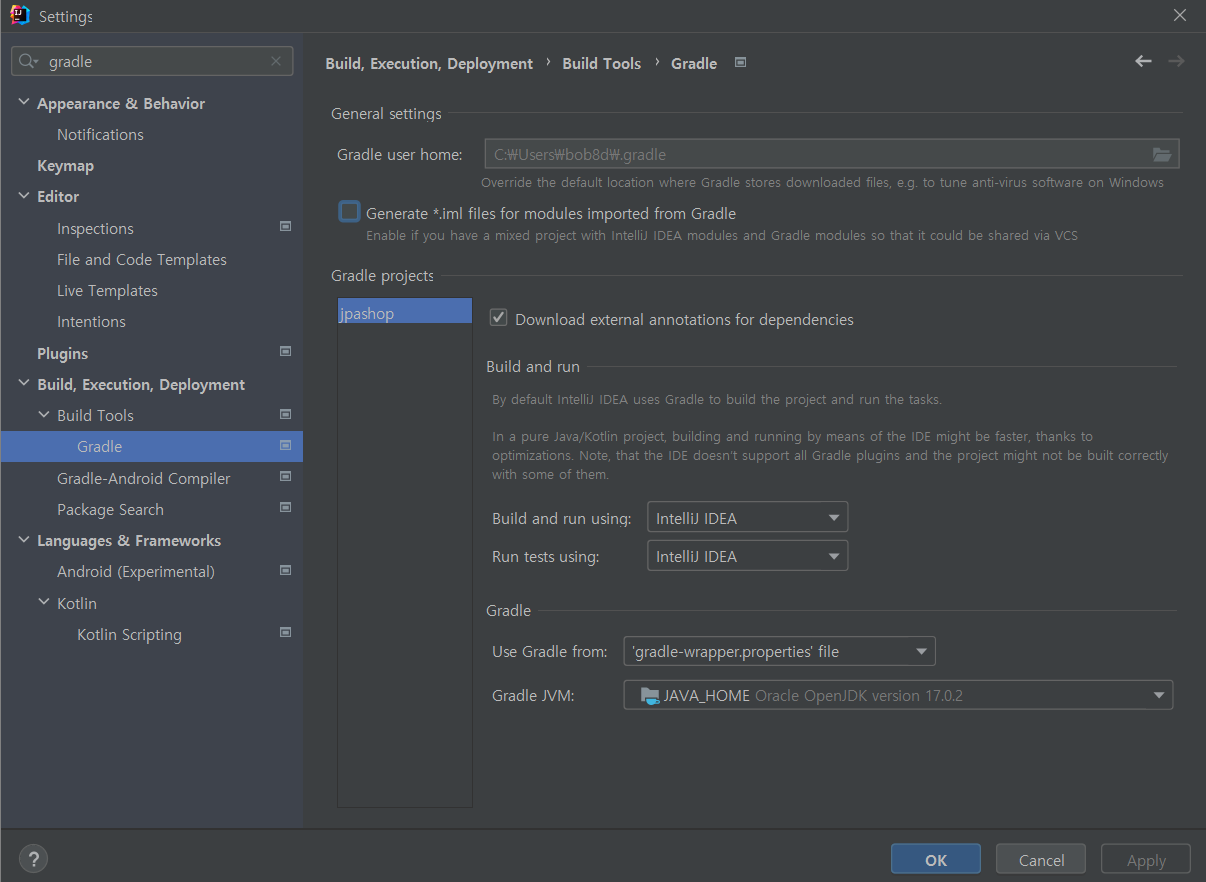
Task: Click the IntelliJ IDEA logo in title bar
Action: [x=19, y=16]
